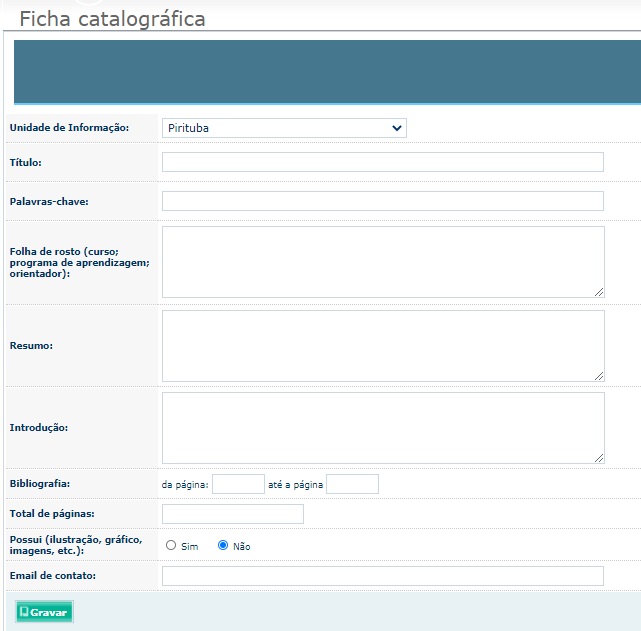Click the resize grip of the Resumo textarea
This screenshot has width=641, height=631.
(599, 376)
